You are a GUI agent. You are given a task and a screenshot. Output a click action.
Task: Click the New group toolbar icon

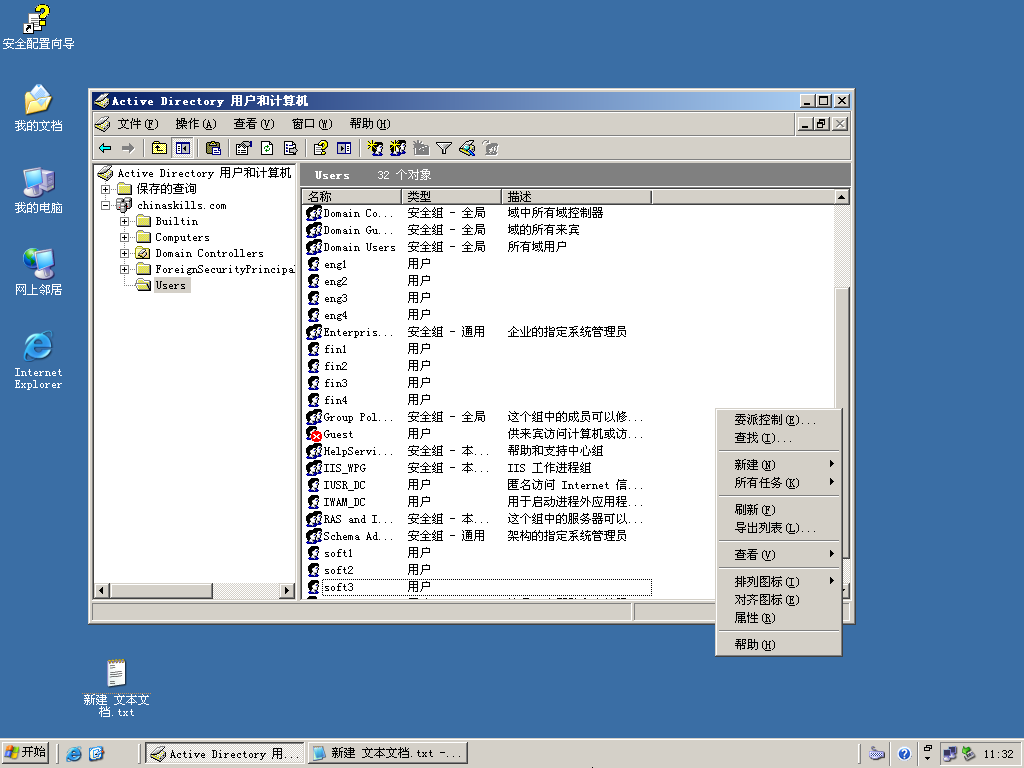[398, 148]
